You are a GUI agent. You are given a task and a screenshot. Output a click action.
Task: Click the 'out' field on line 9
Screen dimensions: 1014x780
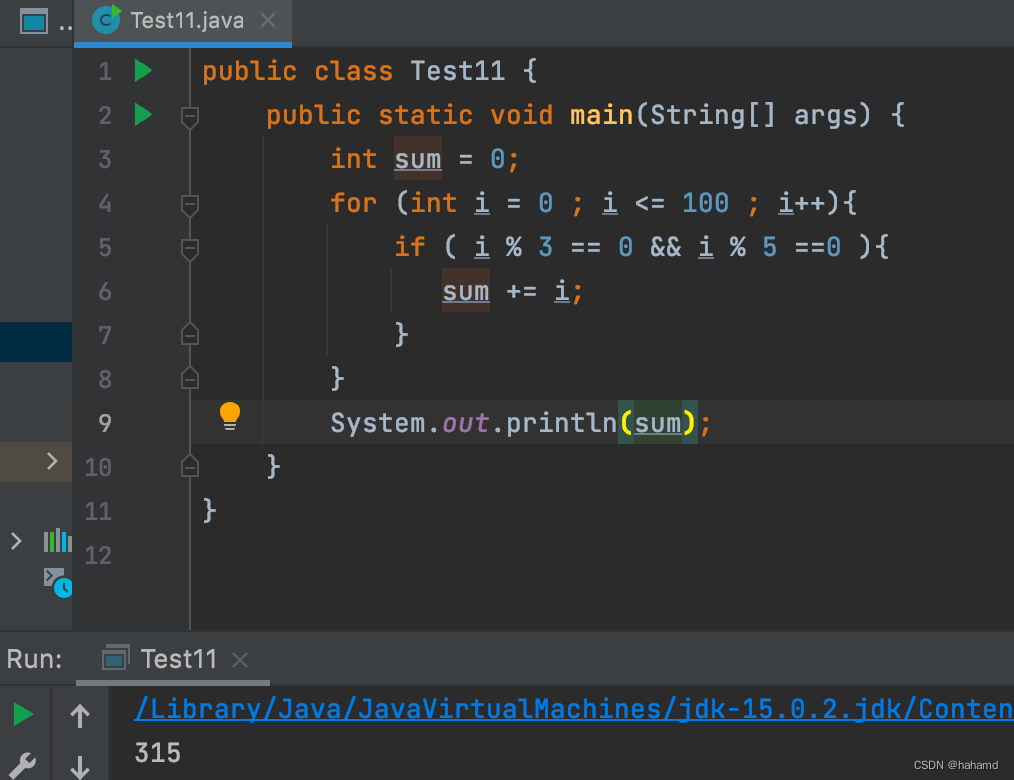466,423
